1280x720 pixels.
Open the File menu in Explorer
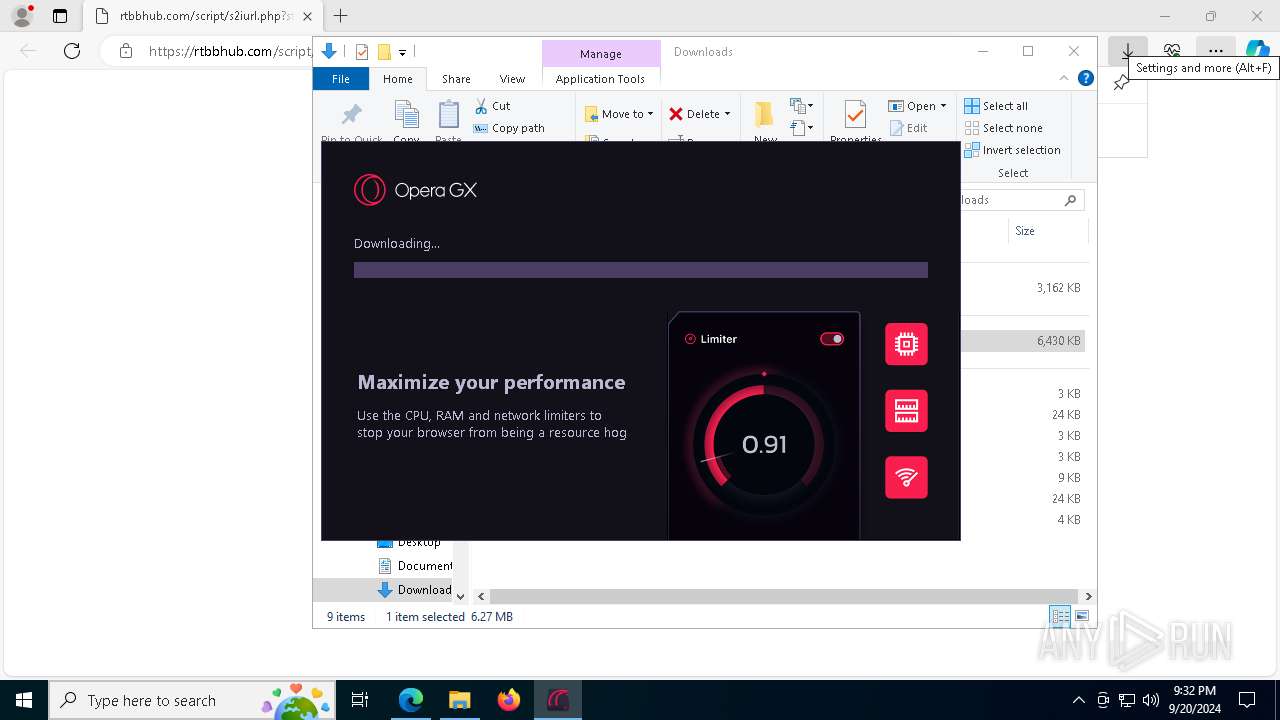coord(341,79)
